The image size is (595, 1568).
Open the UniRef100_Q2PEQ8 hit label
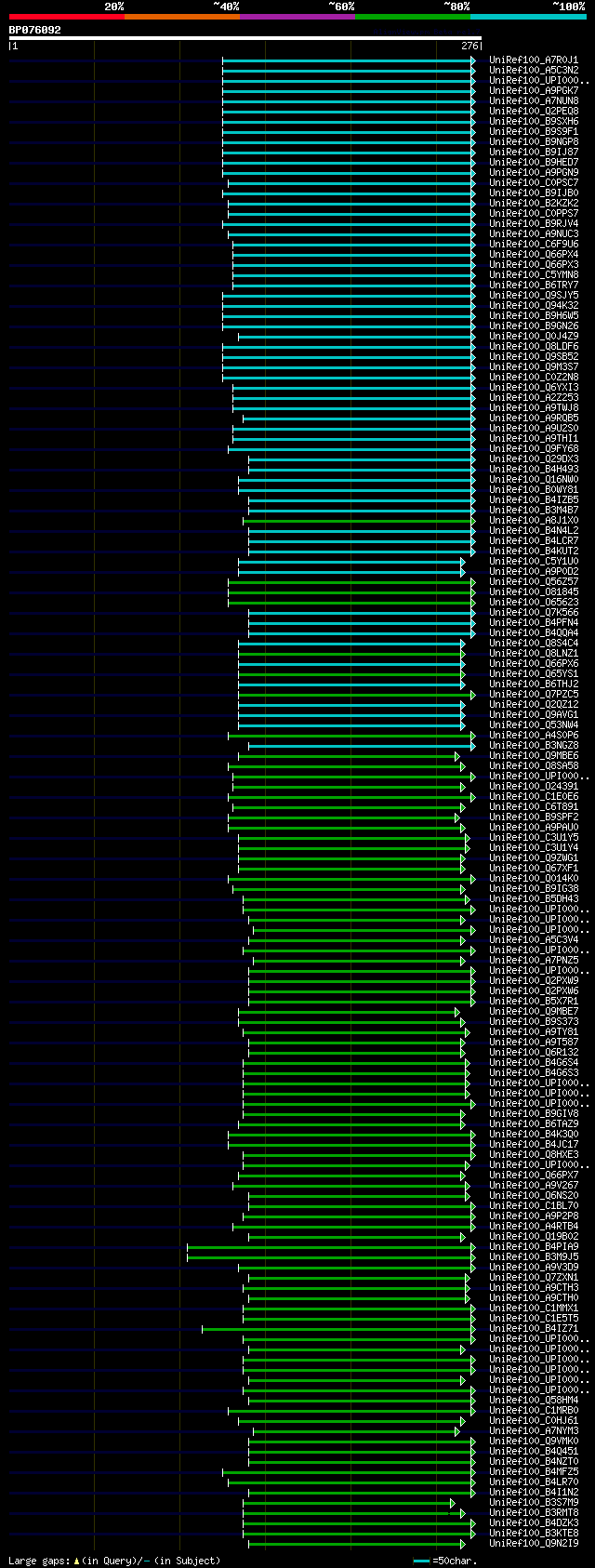(x=534, y=112)
